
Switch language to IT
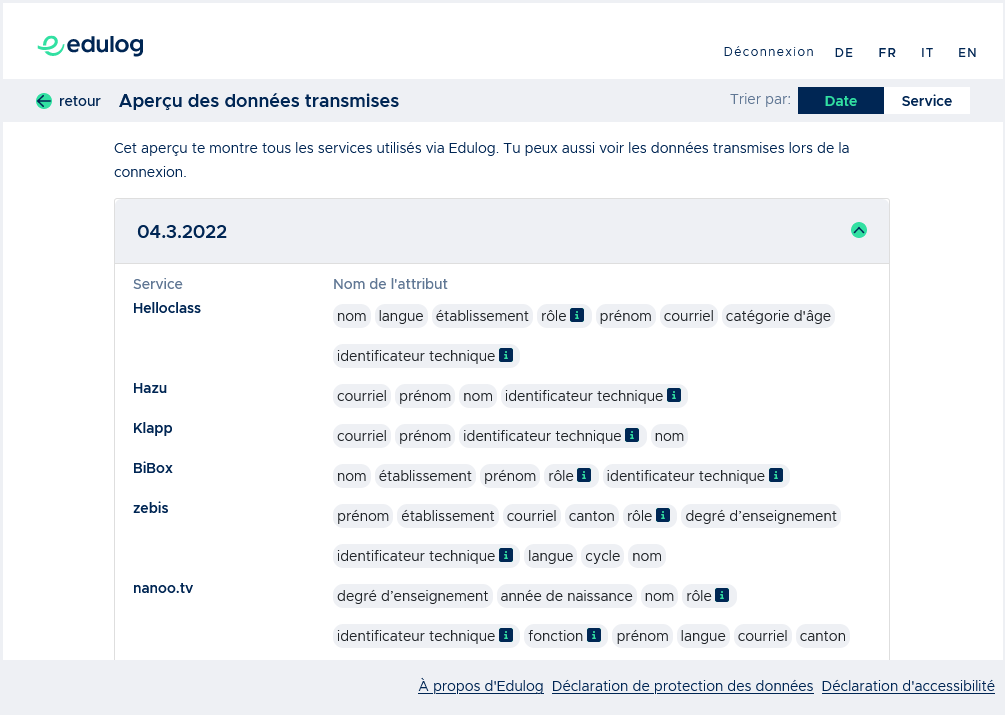[x=927, y=53]
